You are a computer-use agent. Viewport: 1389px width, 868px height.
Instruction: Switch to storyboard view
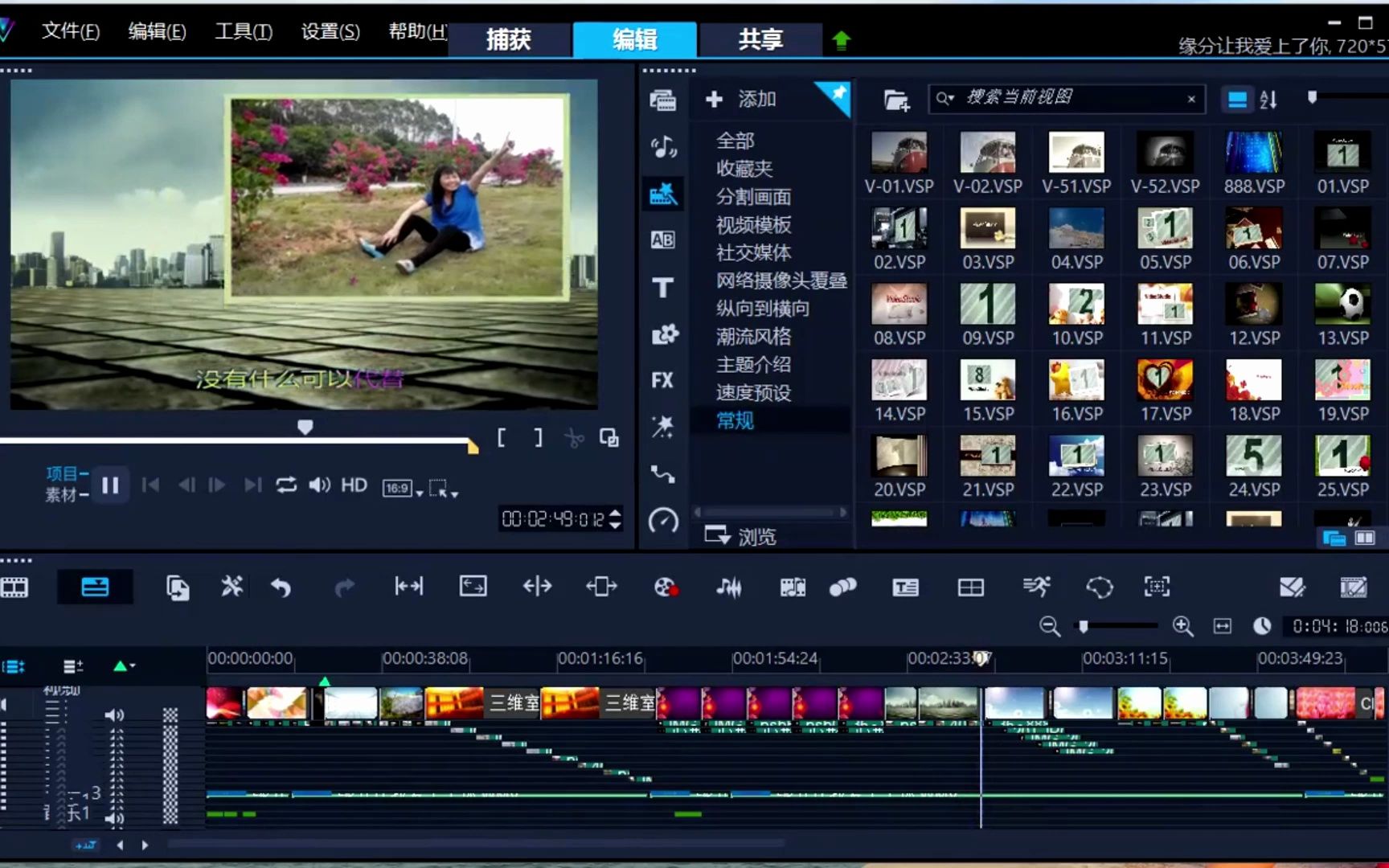pos(14,588)
